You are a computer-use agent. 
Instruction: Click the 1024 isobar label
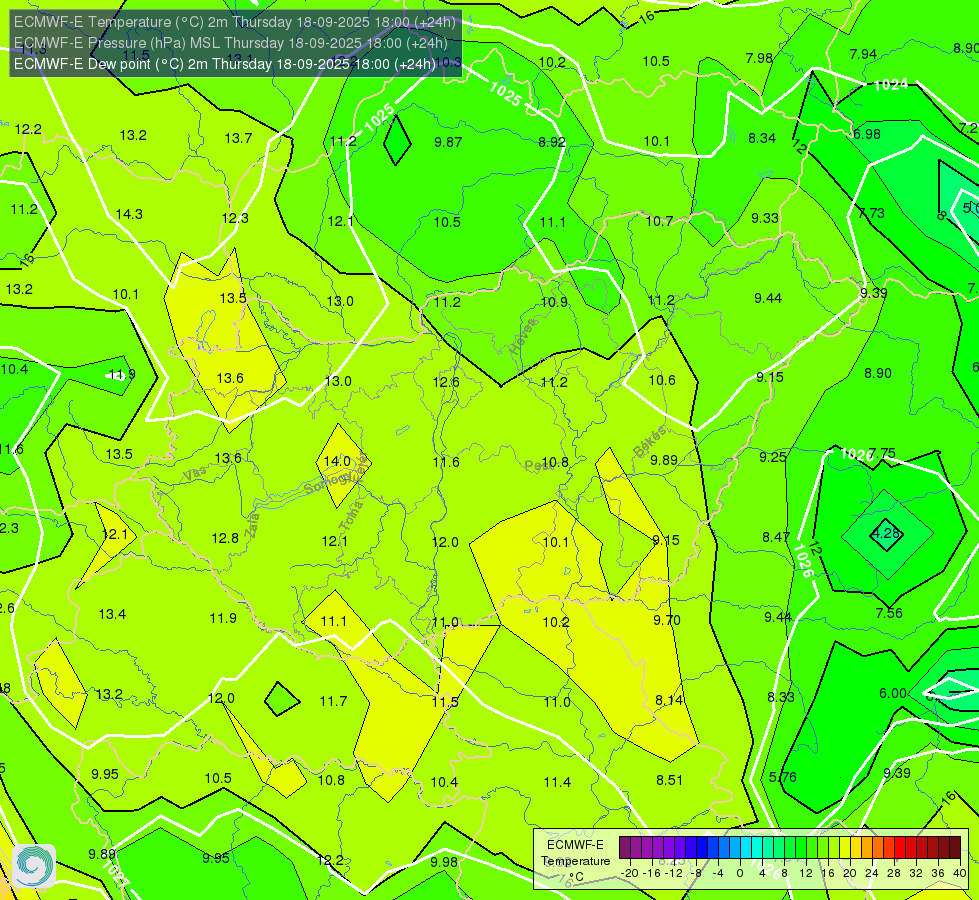coord(890,85)
